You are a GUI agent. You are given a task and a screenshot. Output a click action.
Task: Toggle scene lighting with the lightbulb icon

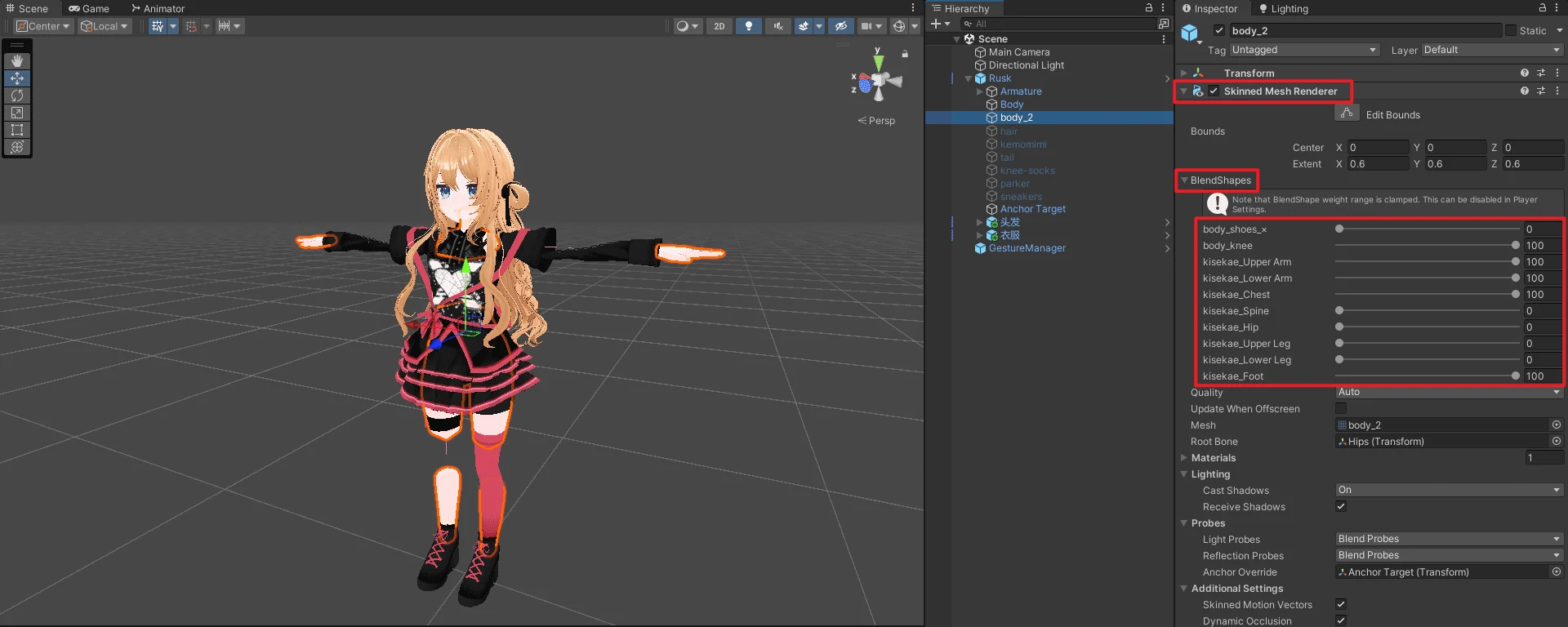[x=748, y=26]
